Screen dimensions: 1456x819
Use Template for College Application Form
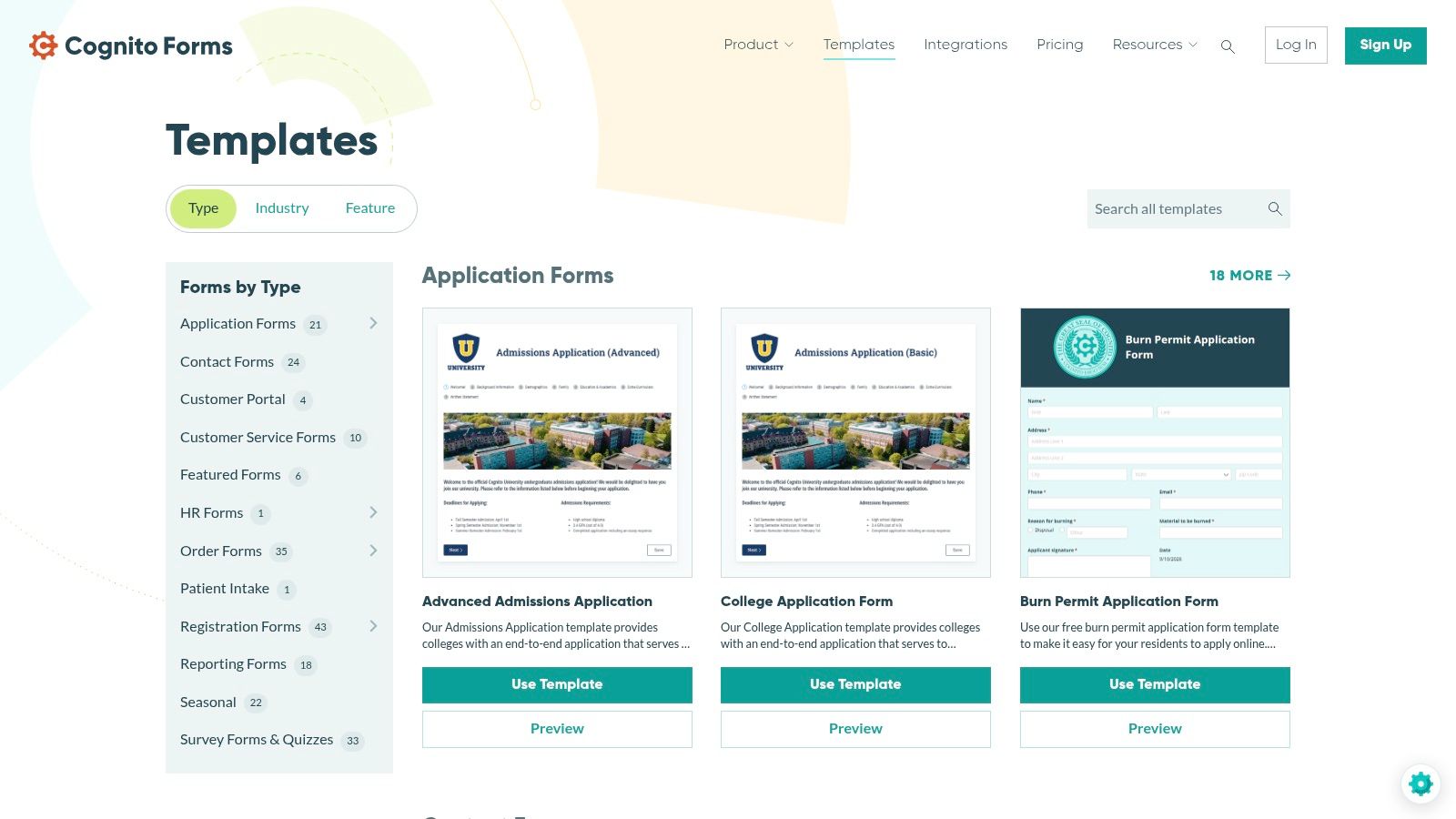855,684
